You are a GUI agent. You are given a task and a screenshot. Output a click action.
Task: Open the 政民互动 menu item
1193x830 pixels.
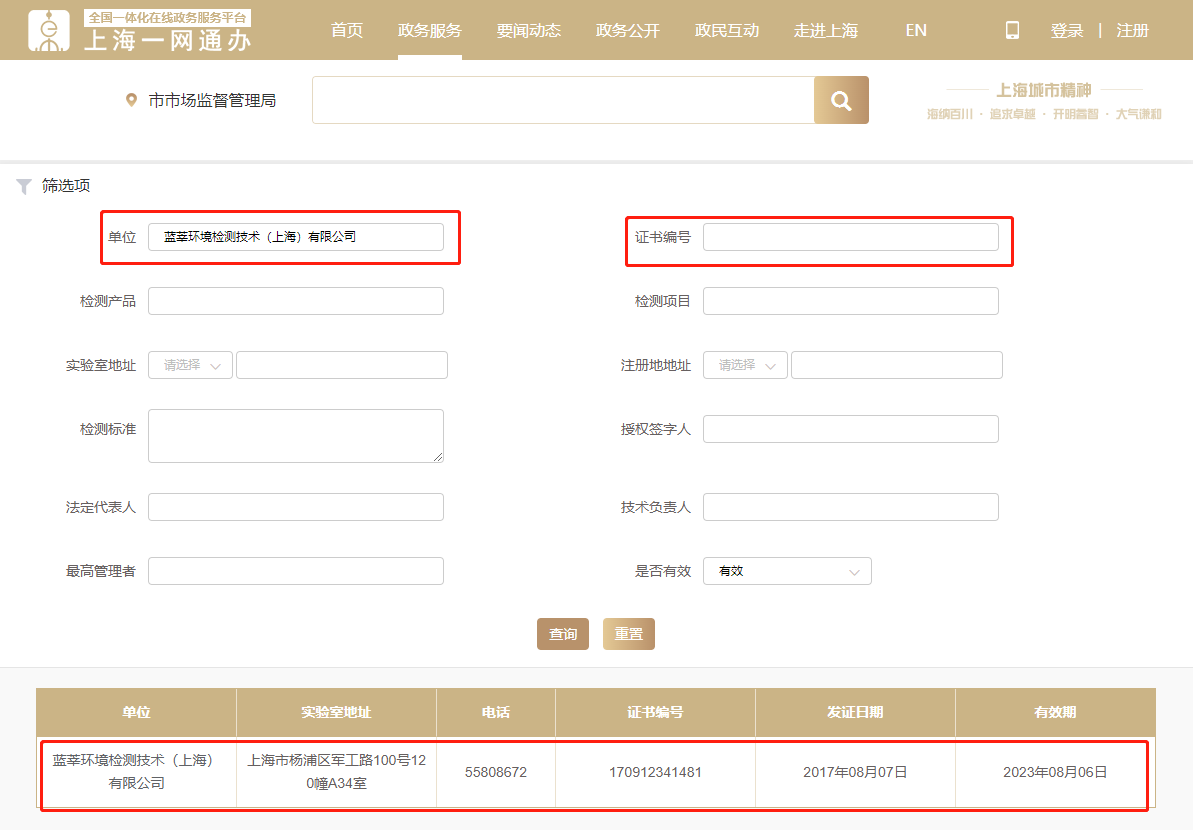[x=727, y=30]
